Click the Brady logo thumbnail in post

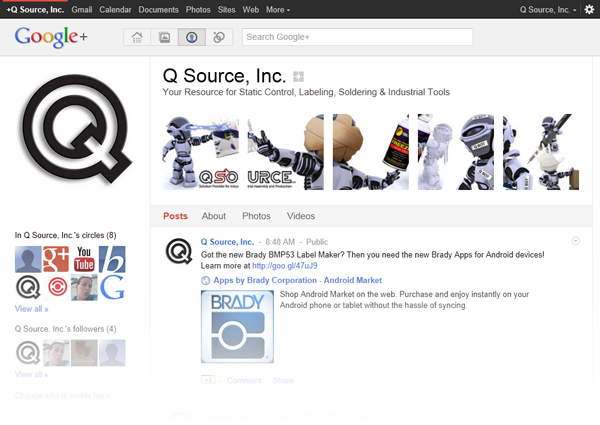tap(237, 326)
